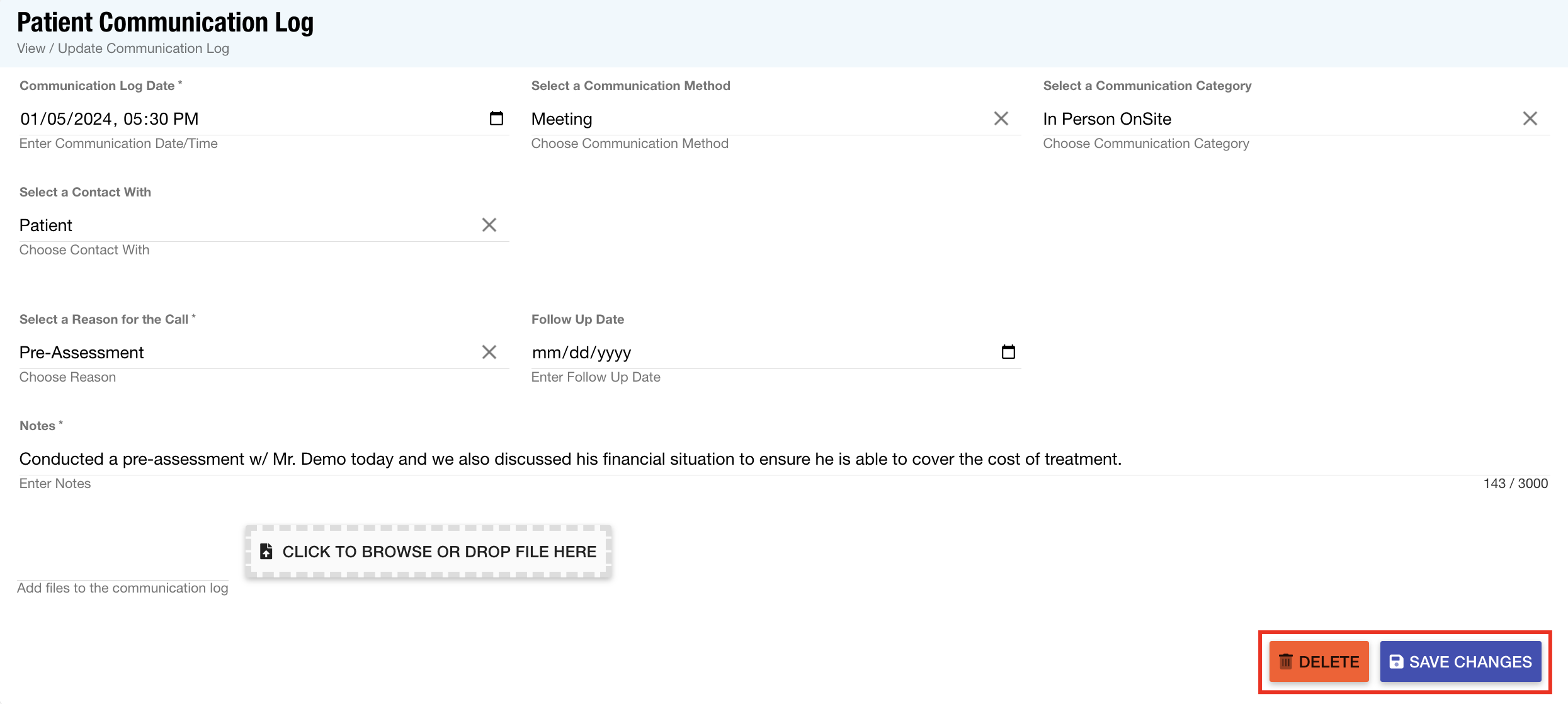
Task: Open calendar picker for Communication Log Date
Action: coord(496,118)
